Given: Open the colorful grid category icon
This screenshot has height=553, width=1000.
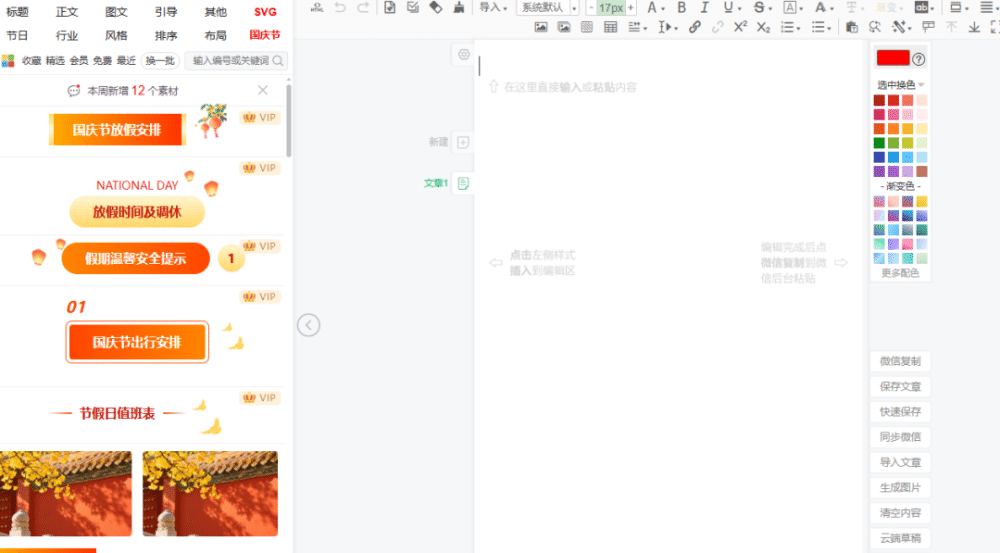Looking at the screenshot, I should pyautogui.click(x=8, y=61).
